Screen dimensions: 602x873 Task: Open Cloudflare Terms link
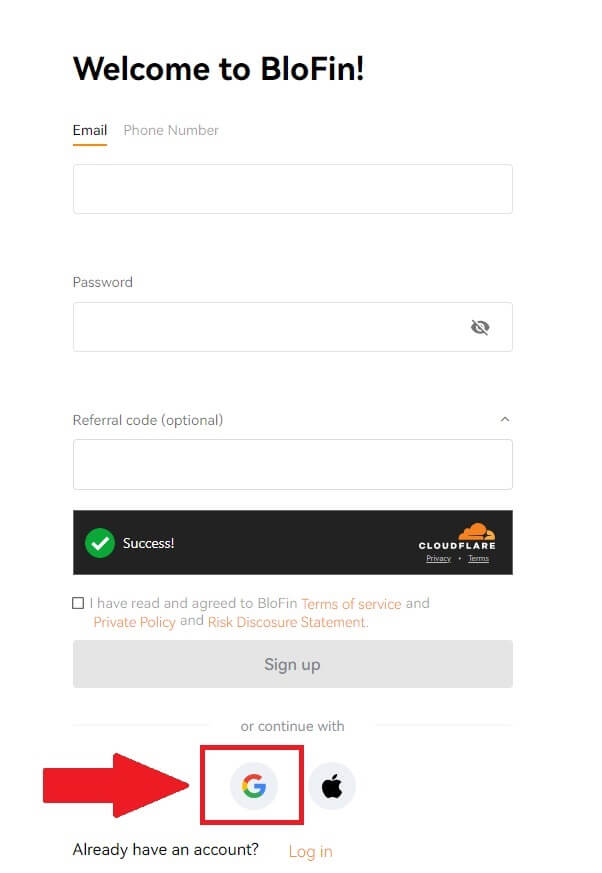[x=478, y=558]
